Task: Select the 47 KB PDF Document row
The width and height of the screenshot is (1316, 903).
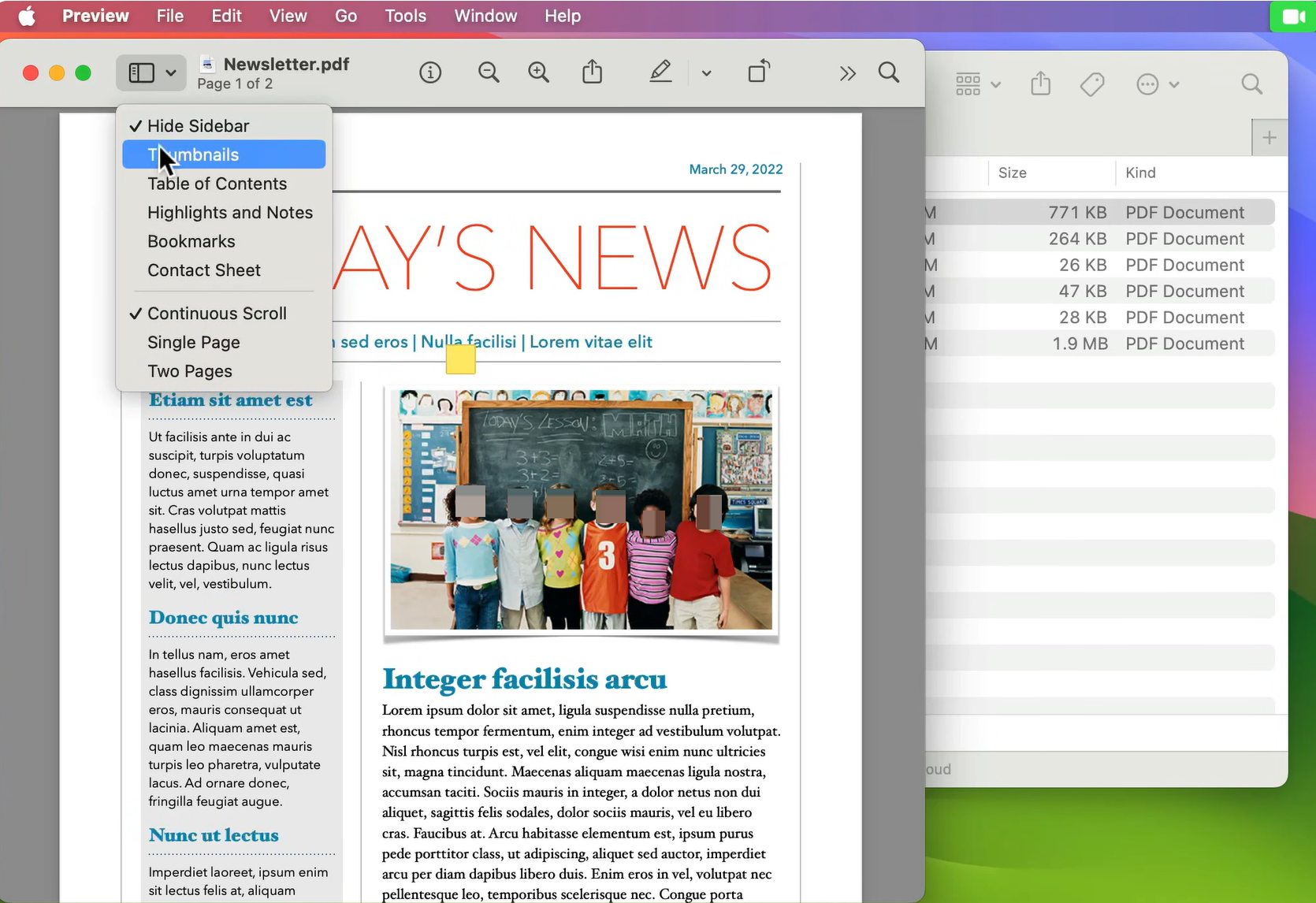Action: pos(1100,292)
